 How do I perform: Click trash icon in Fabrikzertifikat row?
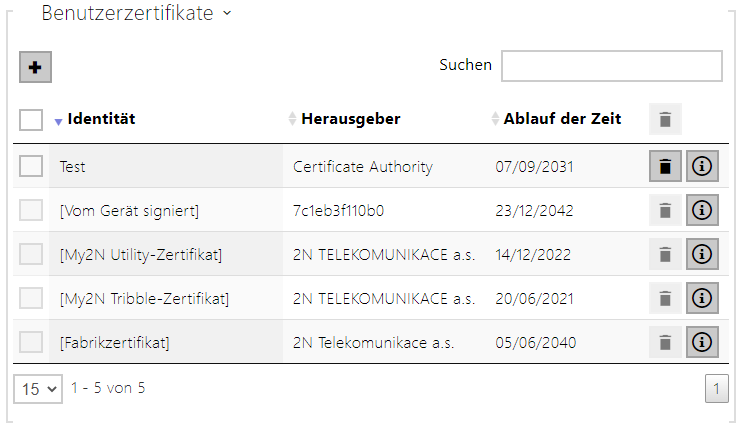click(x=665, y=342)
